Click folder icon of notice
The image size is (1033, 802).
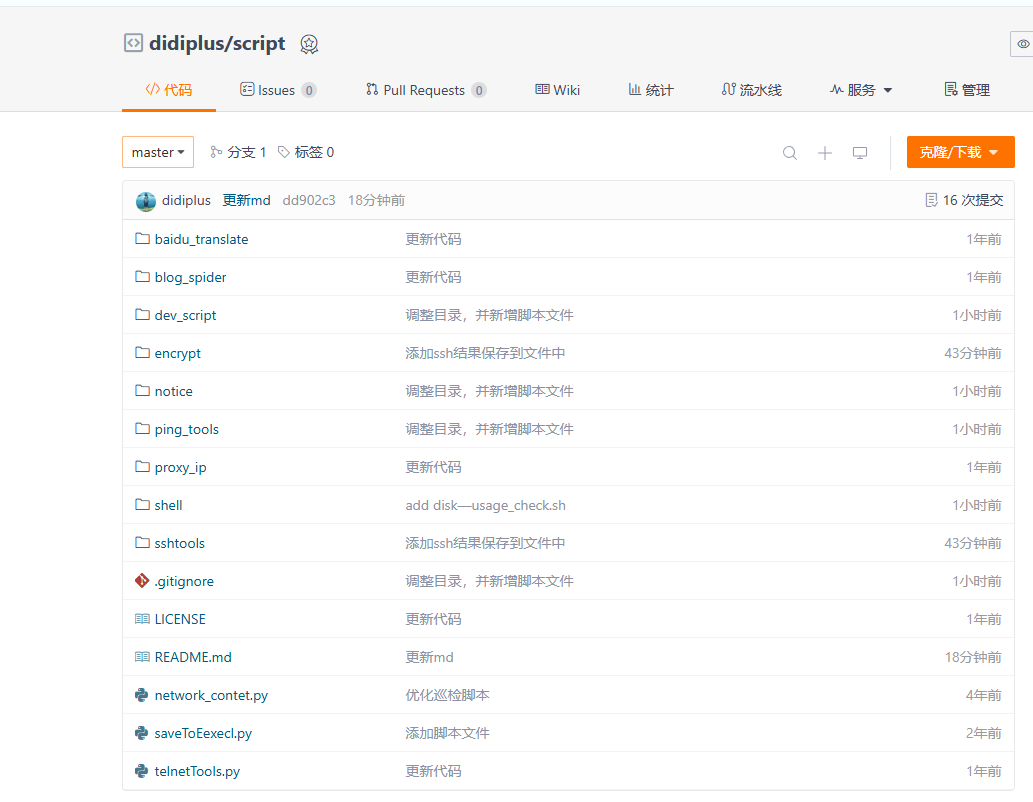[142, 390]
